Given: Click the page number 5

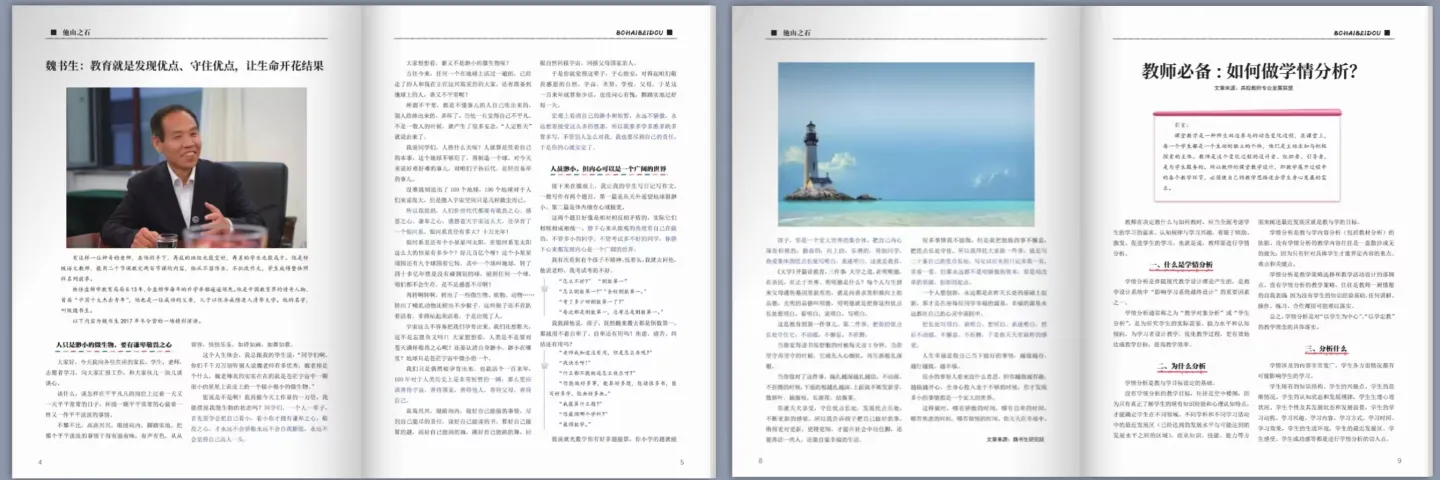Looking at the screenshot, I should click(x=682, y=461).
